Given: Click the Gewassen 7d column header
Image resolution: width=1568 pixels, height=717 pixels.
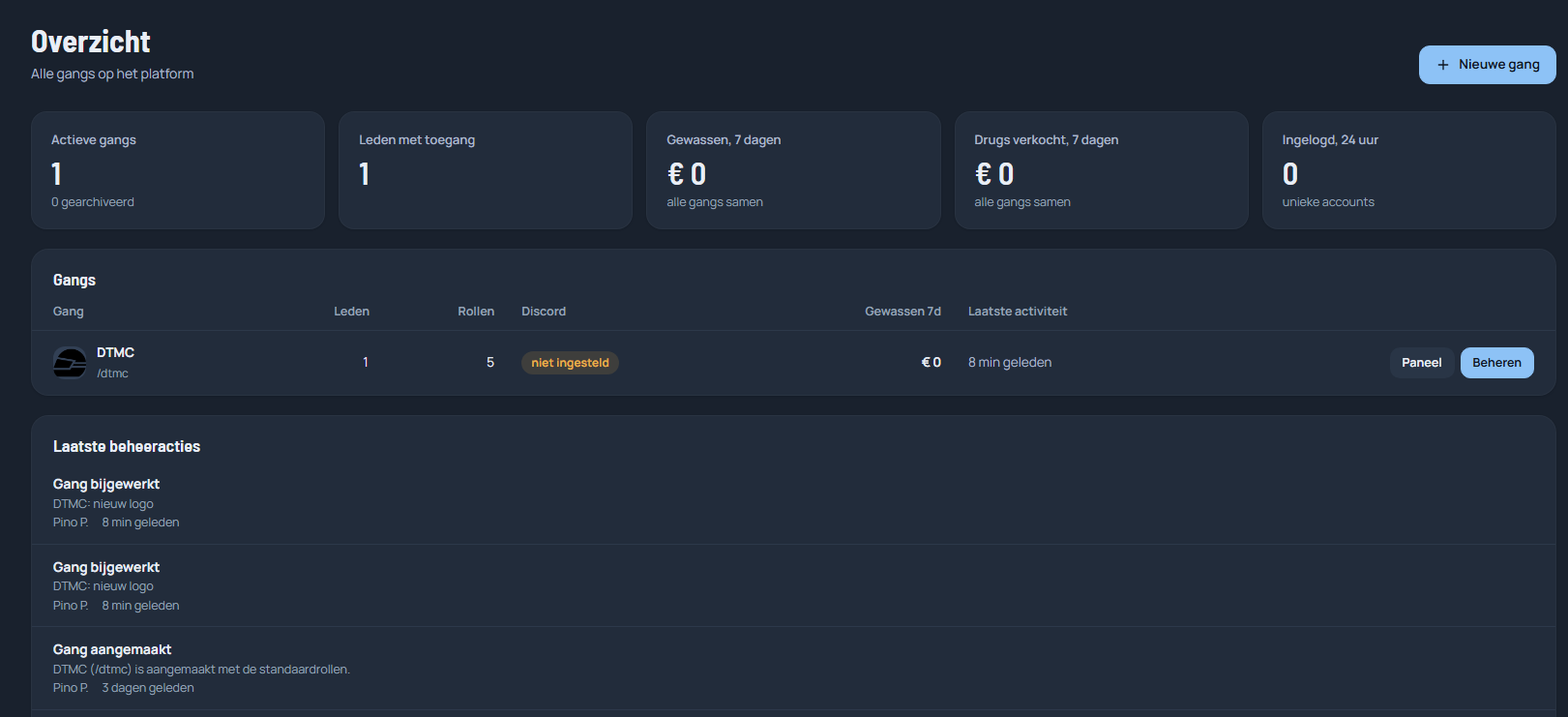Looking at the screenshot, I should click(902, 312).
